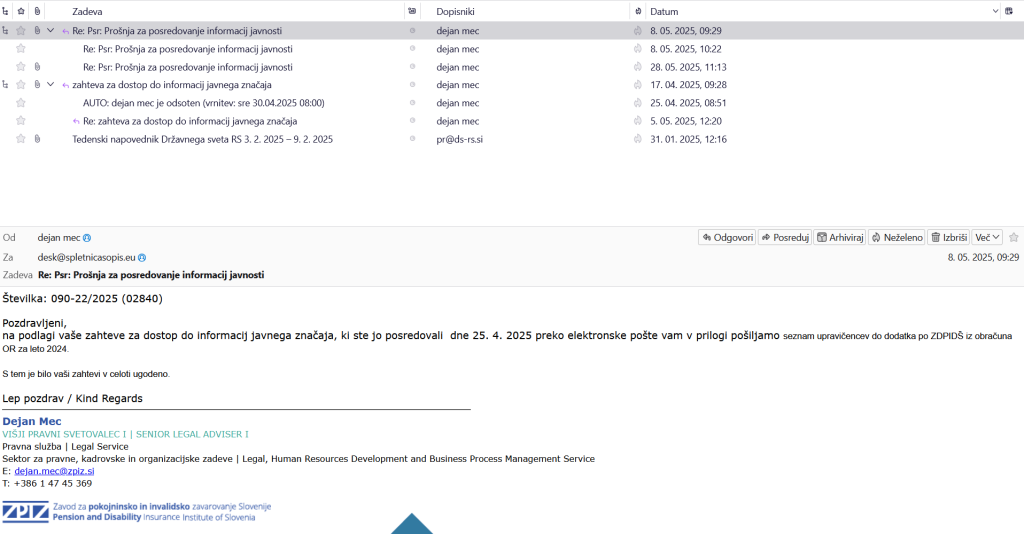
Task: Click the thread column header icon
Action: tap(6, 11)
